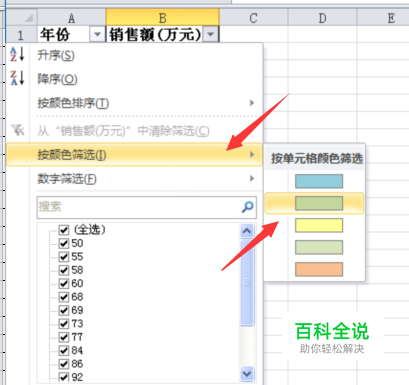Select column B header
Image resolution: width=409 pixels, height=385 pixels.
[x=162, y=18]
